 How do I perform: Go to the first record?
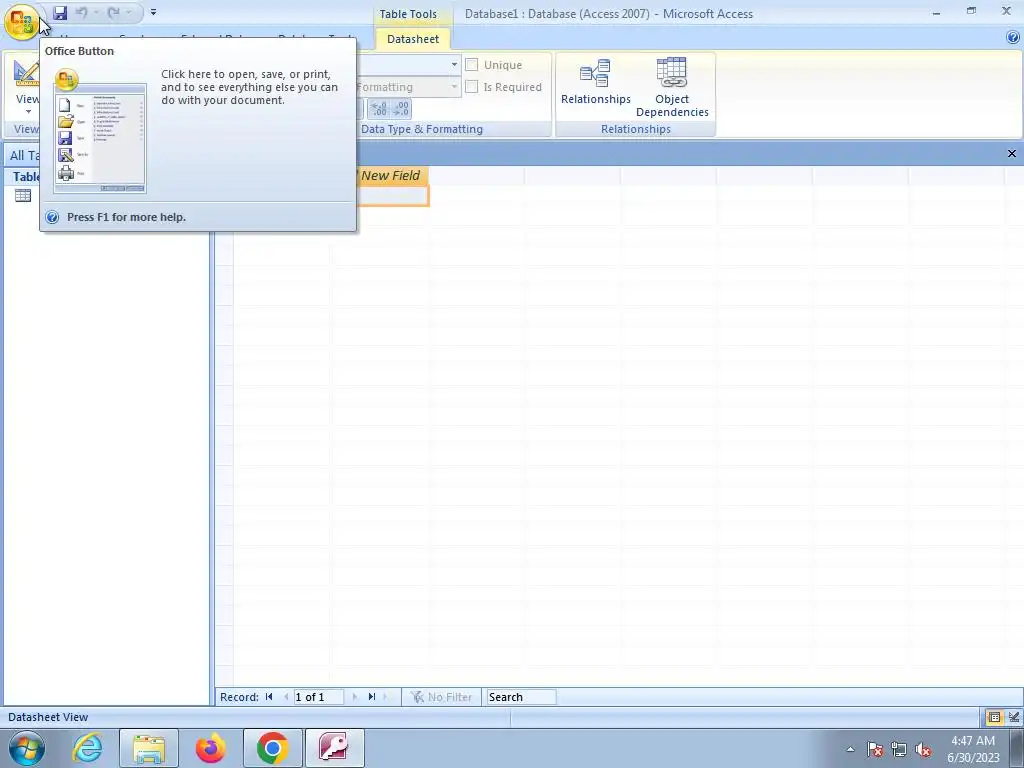(269, 697)
